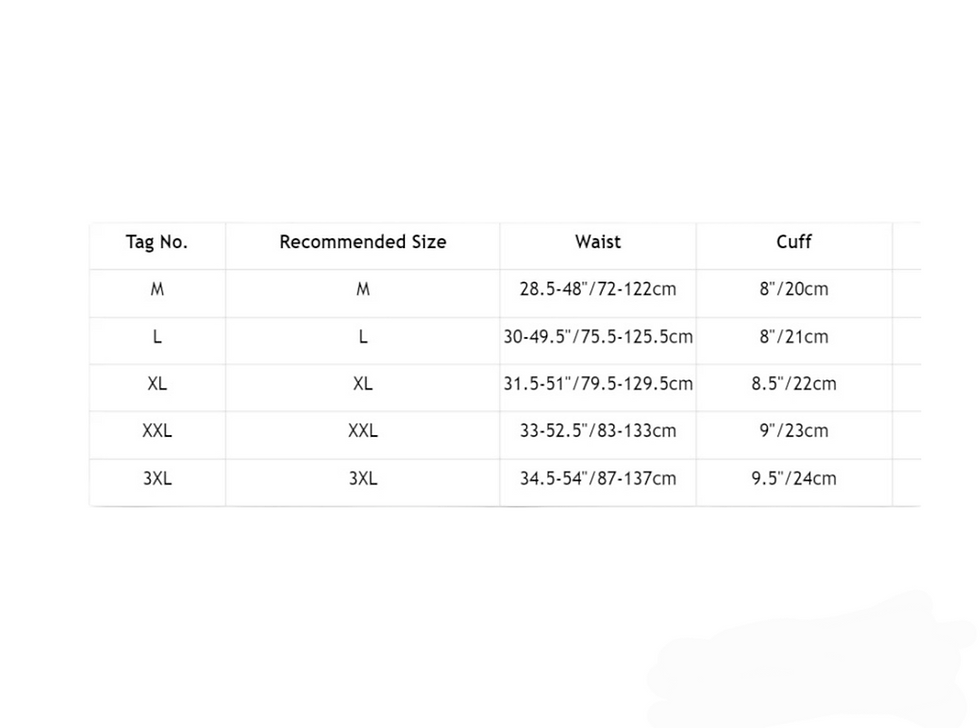Screen dimensions: 980x728
Task: Click the cuff value 8"/21cm
Action: click(x=794, y=337)
